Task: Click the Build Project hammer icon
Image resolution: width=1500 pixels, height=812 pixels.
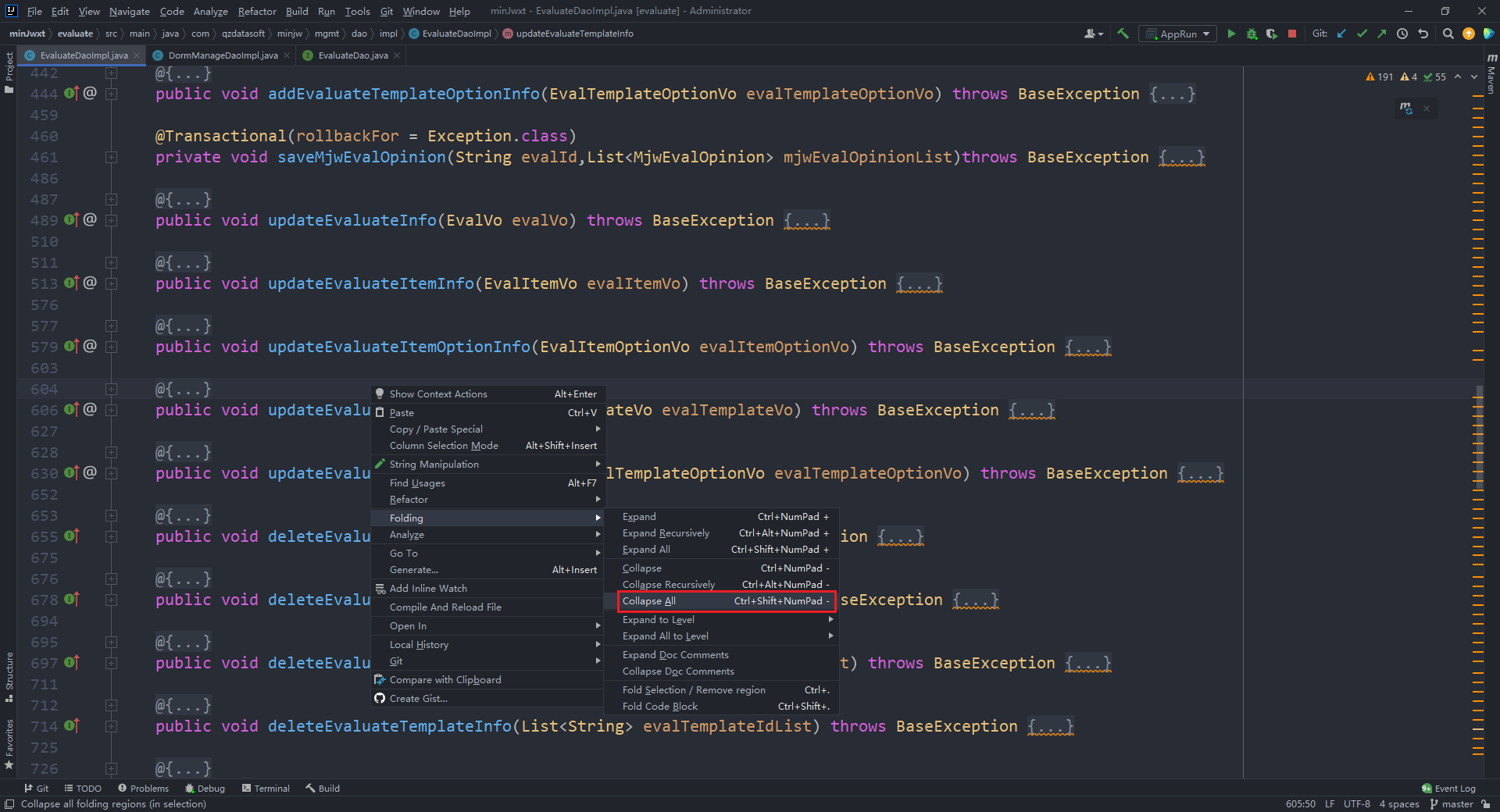Action: [1123, 34]
